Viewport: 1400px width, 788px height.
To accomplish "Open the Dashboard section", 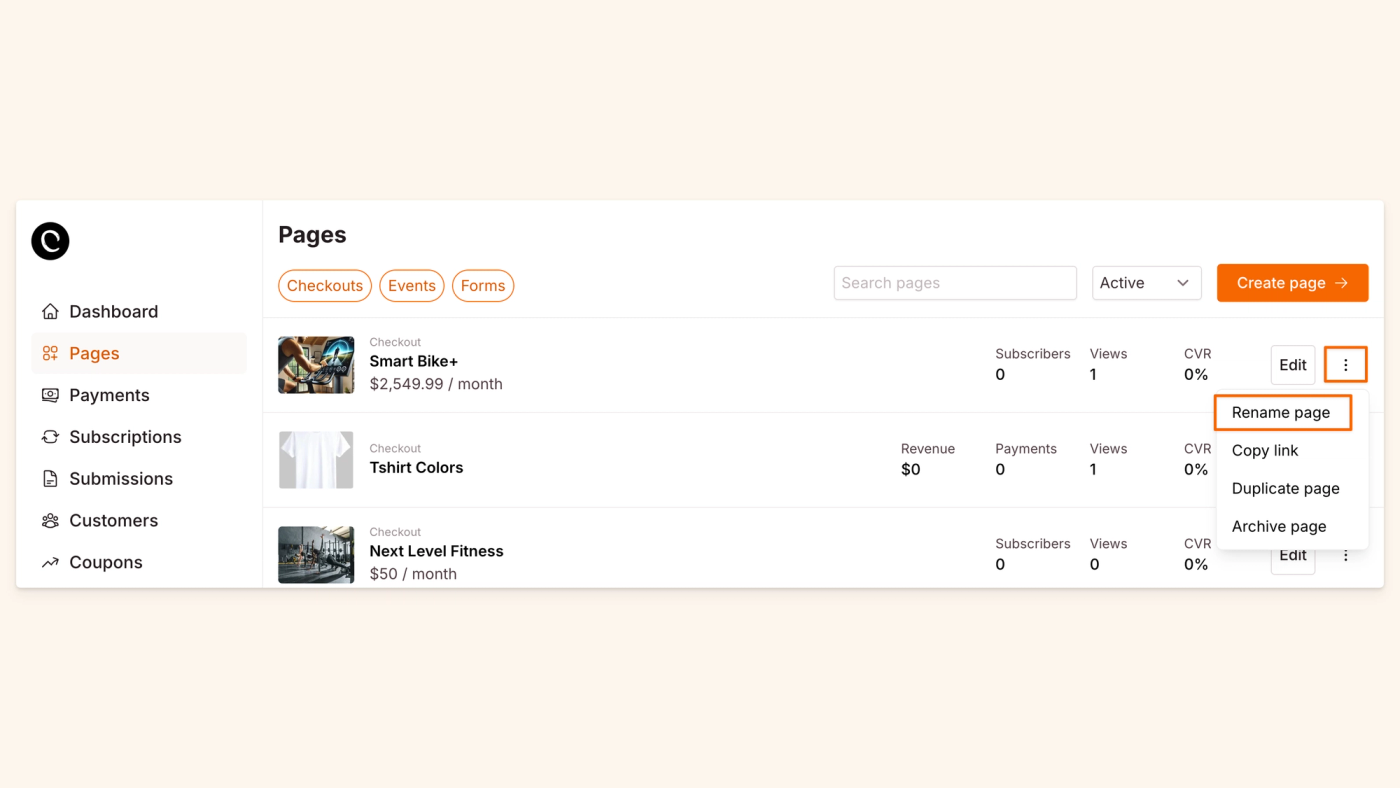I will tap(139, 312).
